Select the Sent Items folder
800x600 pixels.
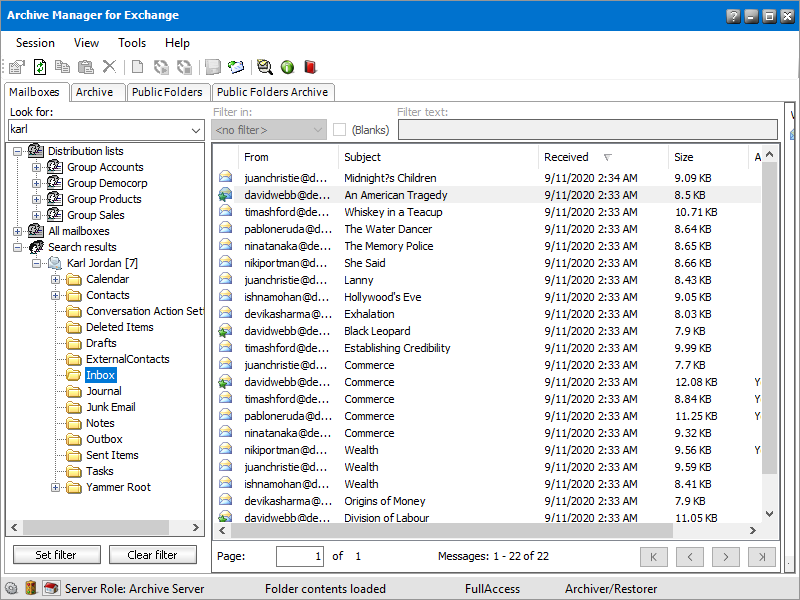(112, 455)
